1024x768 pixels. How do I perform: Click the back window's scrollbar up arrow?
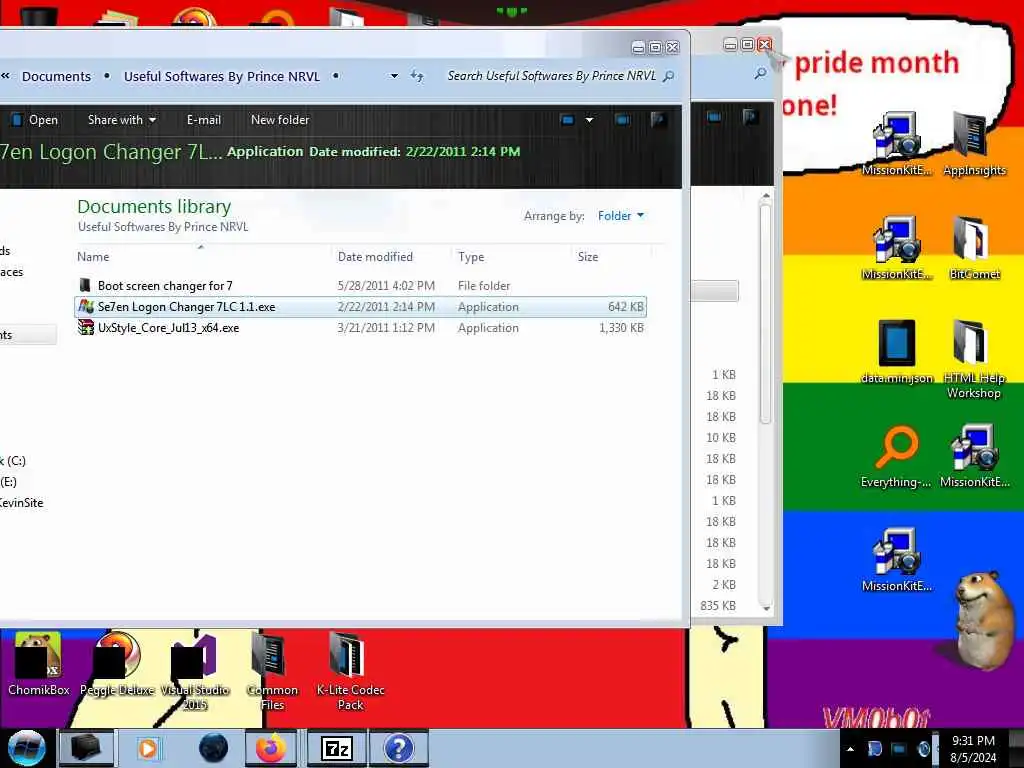[766, 196]
